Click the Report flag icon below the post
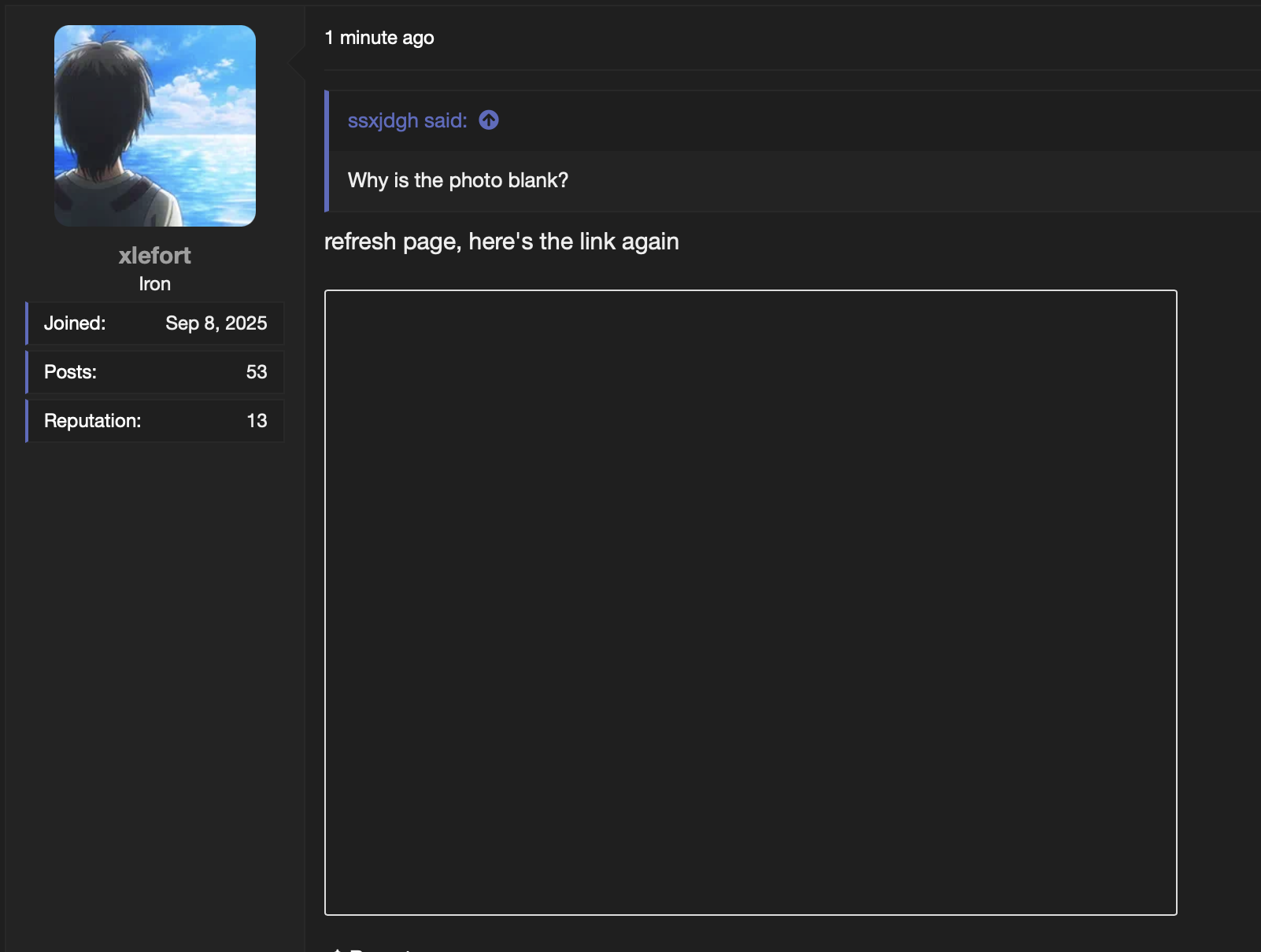The height and width of the screenshot is (952, 1261). tap(338, 949)
